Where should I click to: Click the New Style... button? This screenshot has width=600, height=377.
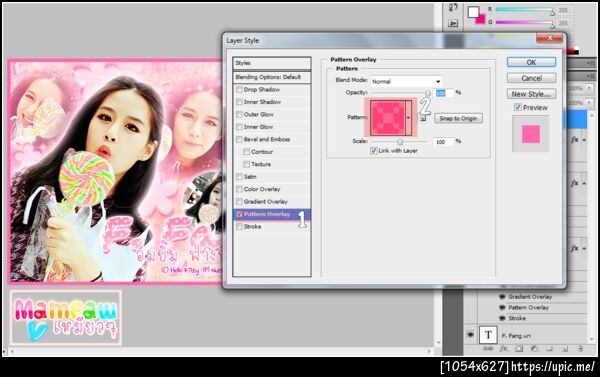(531, 94)
